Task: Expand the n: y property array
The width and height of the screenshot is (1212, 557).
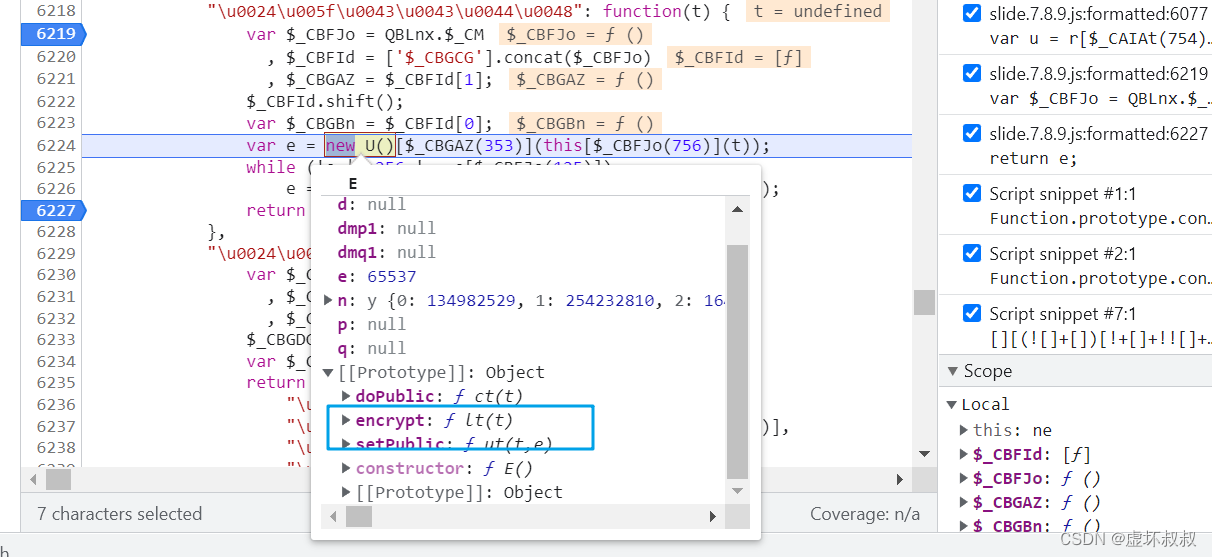Action: (328, 300)
